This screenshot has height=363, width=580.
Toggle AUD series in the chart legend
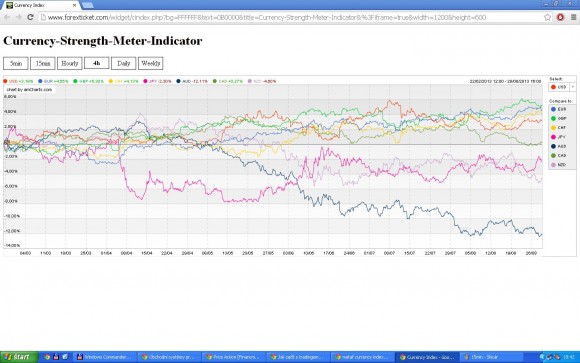coord(192,81)
